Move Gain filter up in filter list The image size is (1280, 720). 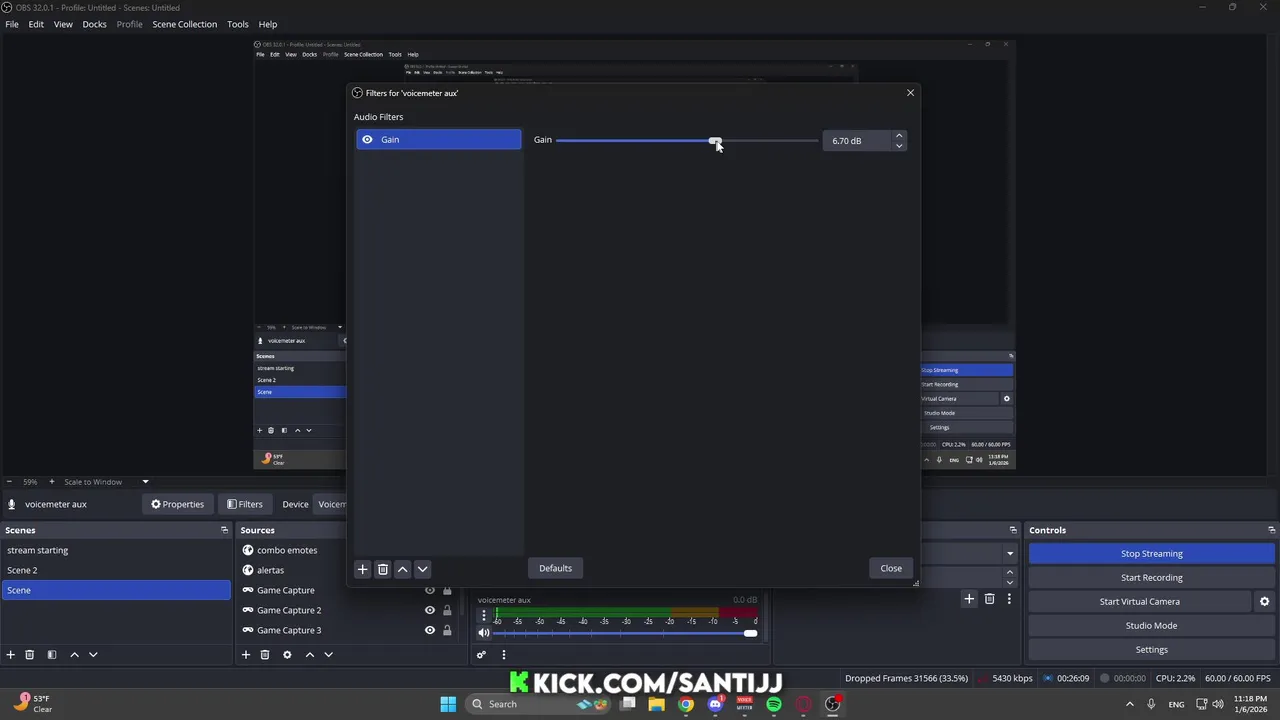click(x=403, y=569)
